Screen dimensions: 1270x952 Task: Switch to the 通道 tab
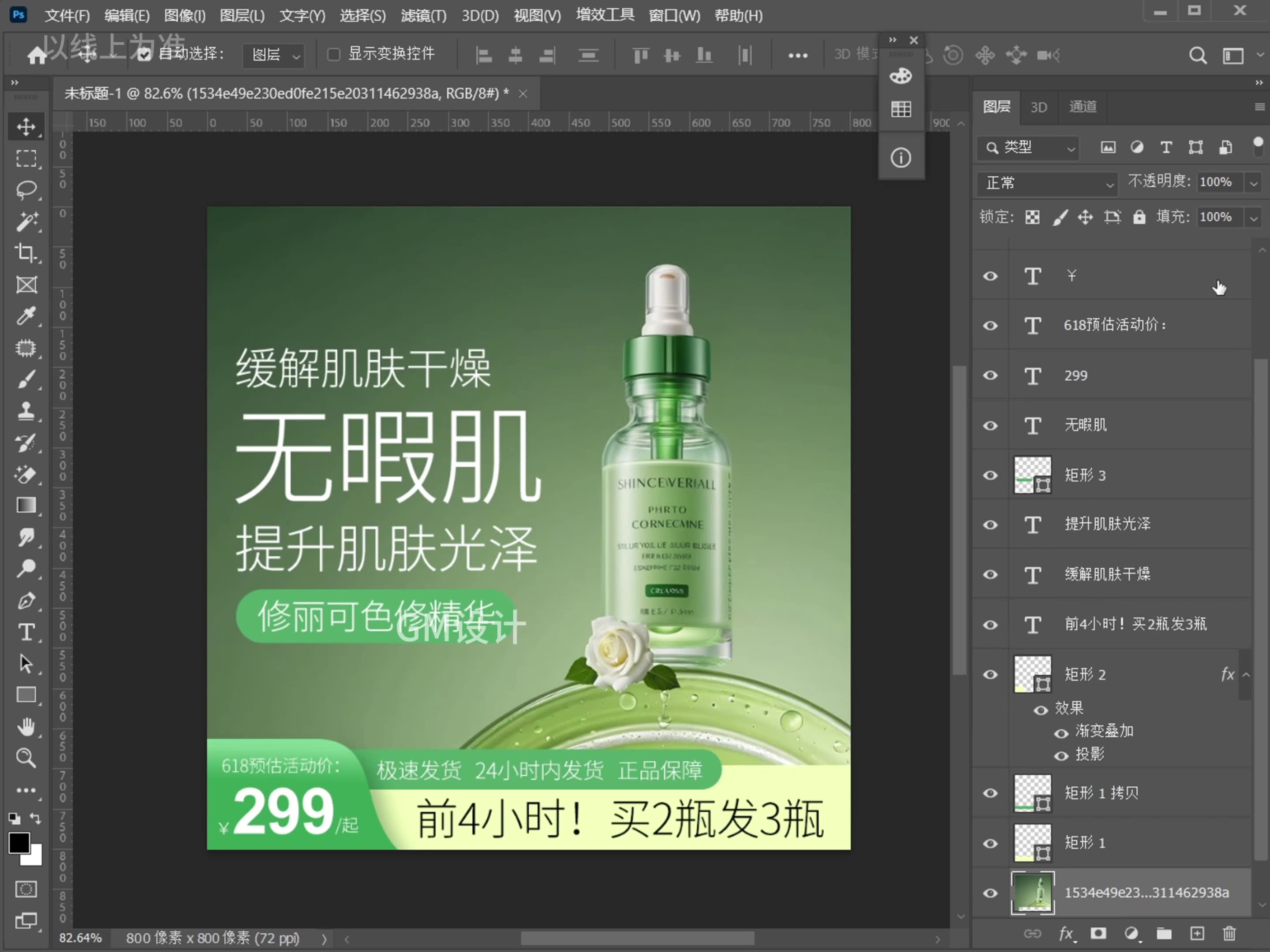(1083, 107)
